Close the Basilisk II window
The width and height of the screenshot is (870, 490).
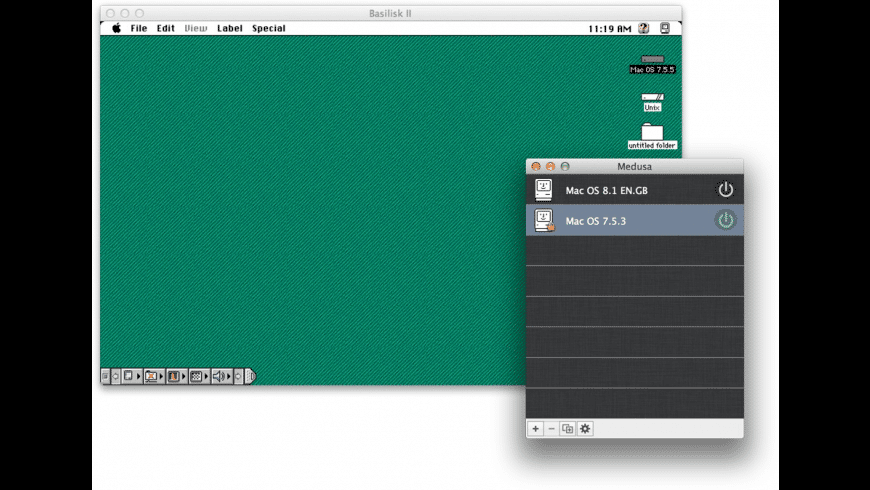point(110,13)
